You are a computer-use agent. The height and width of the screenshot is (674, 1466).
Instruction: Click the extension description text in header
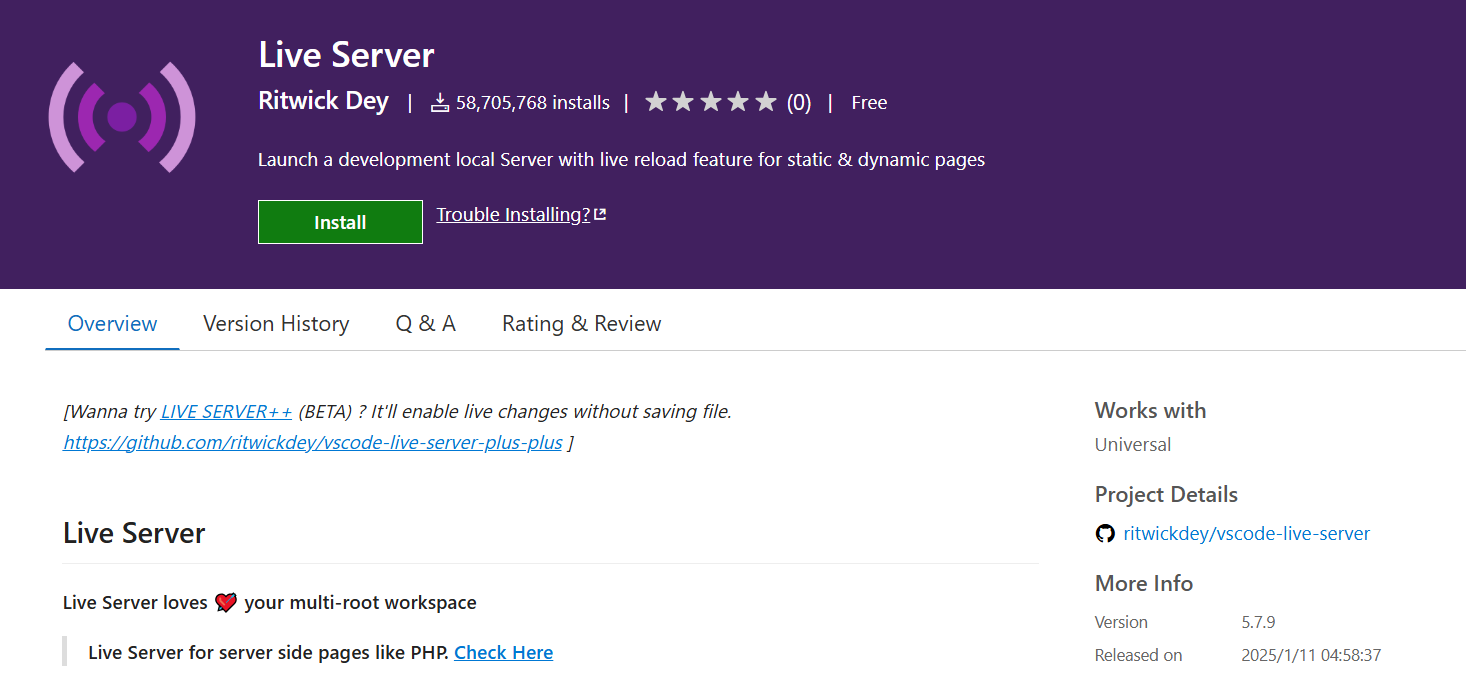tap(621, 159)
